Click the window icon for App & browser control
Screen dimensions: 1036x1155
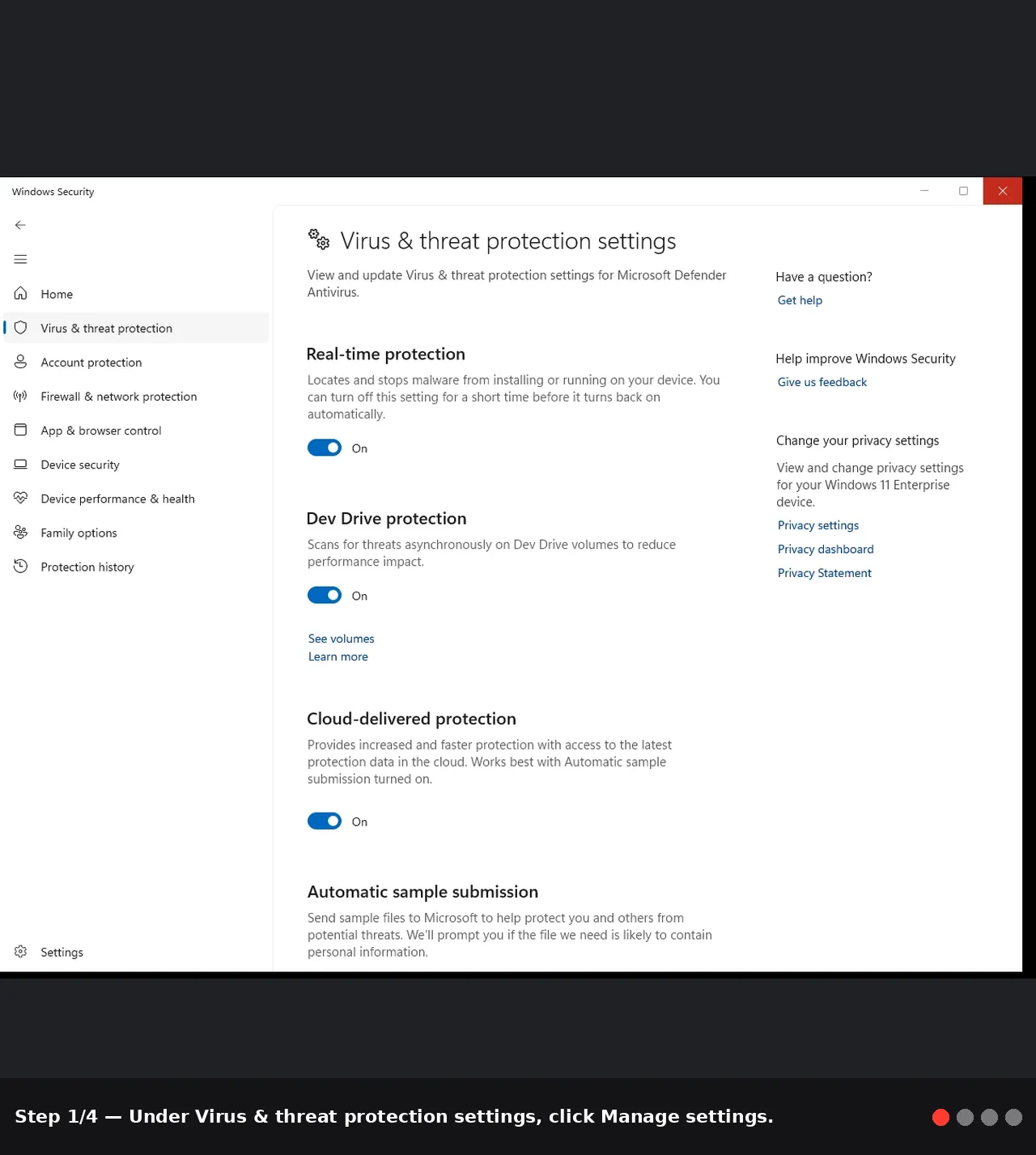pos(21,430)
